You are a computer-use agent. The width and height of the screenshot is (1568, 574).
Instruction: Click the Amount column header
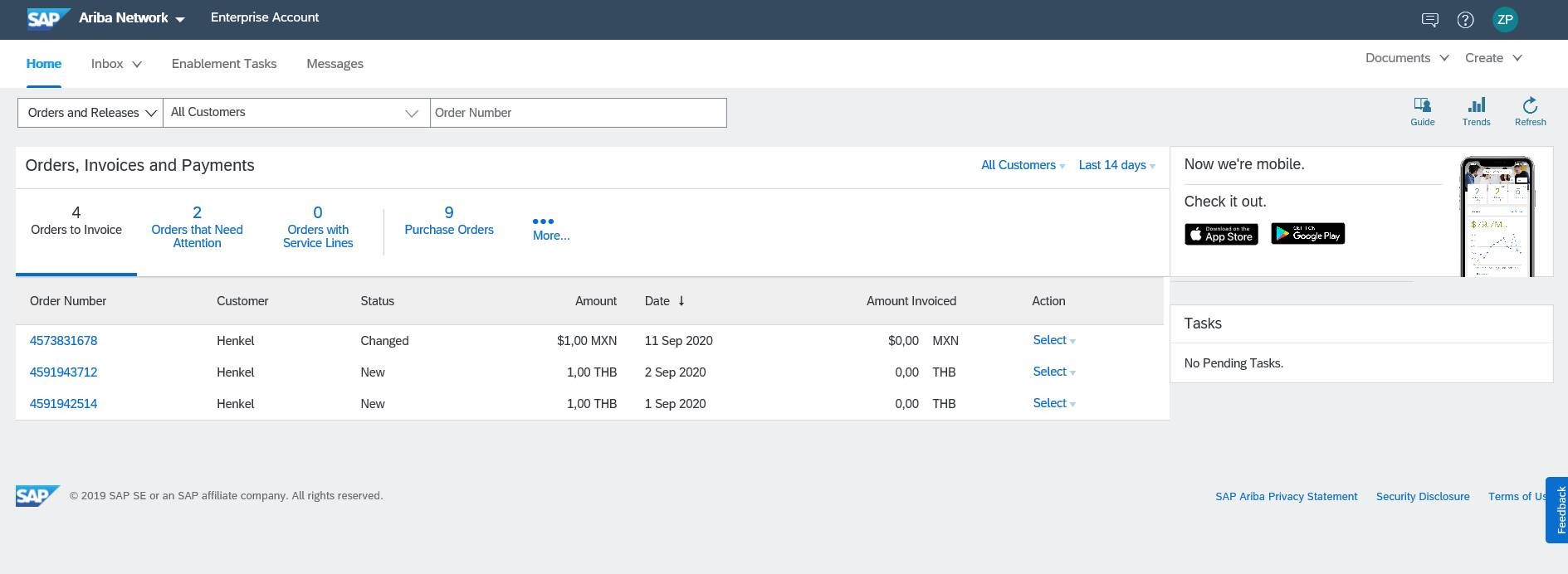596,301
